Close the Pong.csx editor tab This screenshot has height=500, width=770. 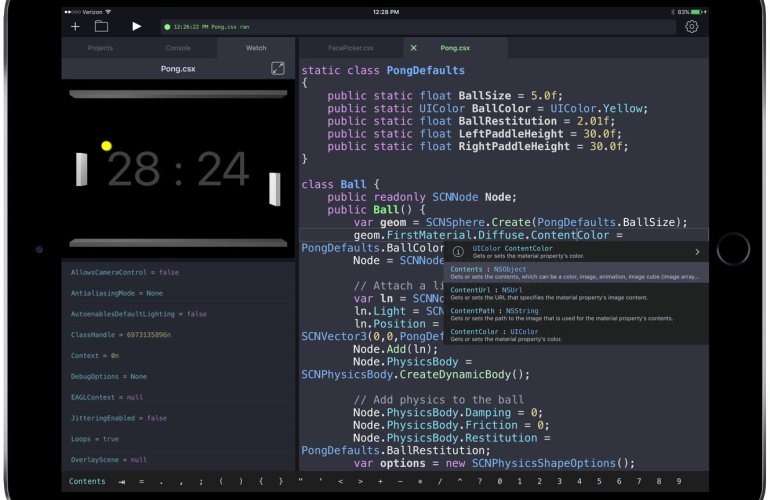(x=413, y=48)
